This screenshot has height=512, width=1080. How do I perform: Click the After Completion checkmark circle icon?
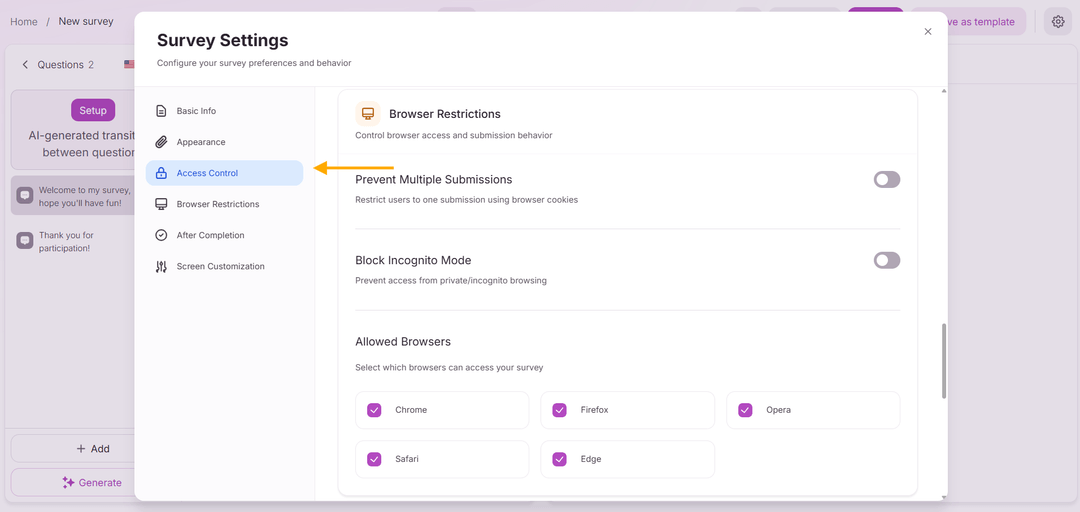[161, 235]
